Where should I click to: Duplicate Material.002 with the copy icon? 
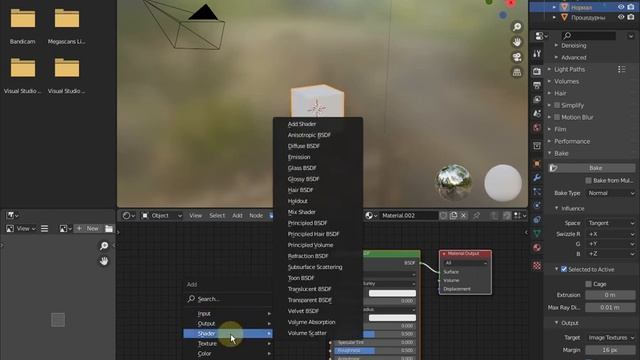pyautogui.click(x=453, y=216)
